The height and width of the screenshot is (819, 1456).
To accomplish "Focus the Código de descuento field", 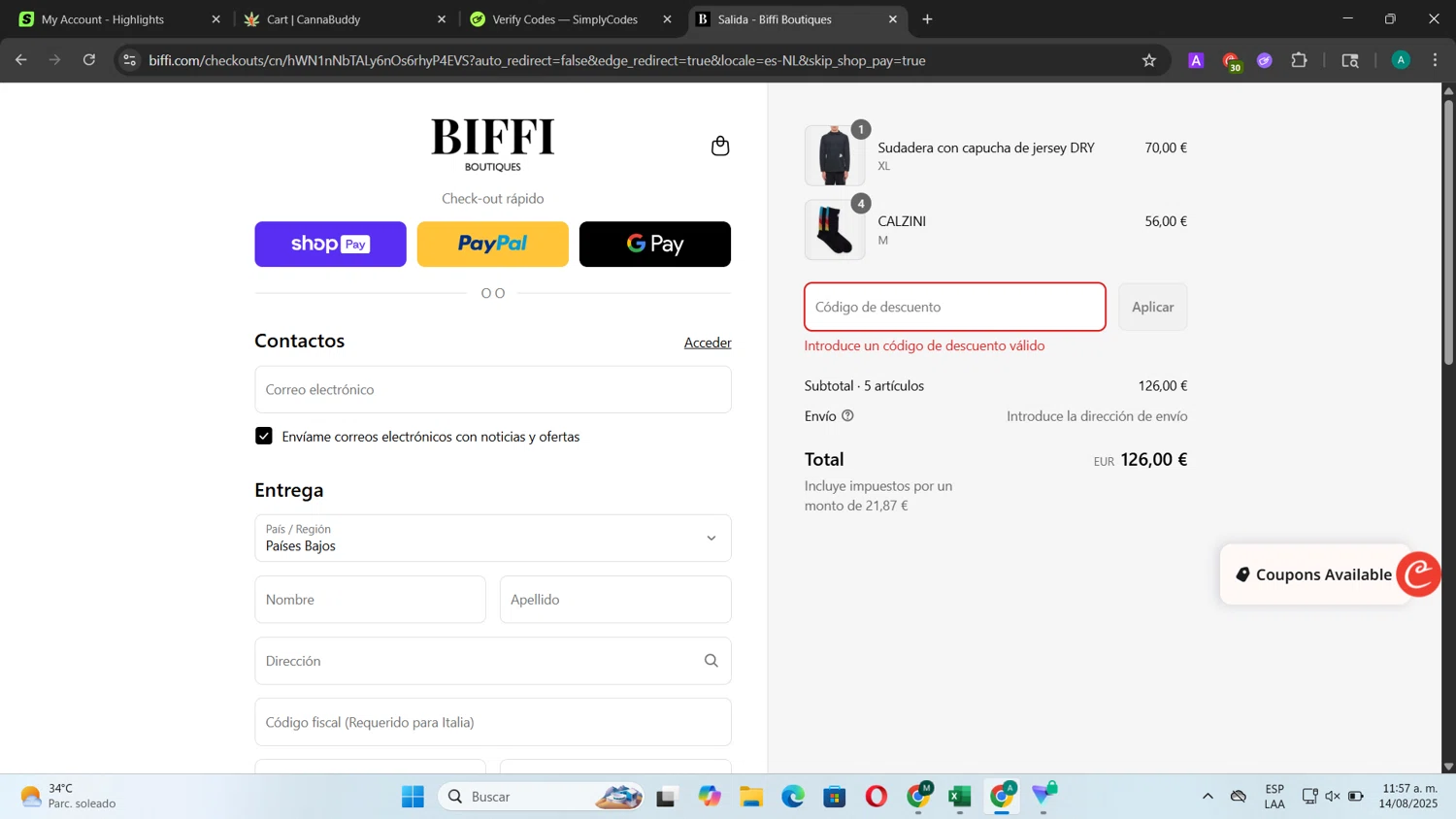I will coord(954,307).
